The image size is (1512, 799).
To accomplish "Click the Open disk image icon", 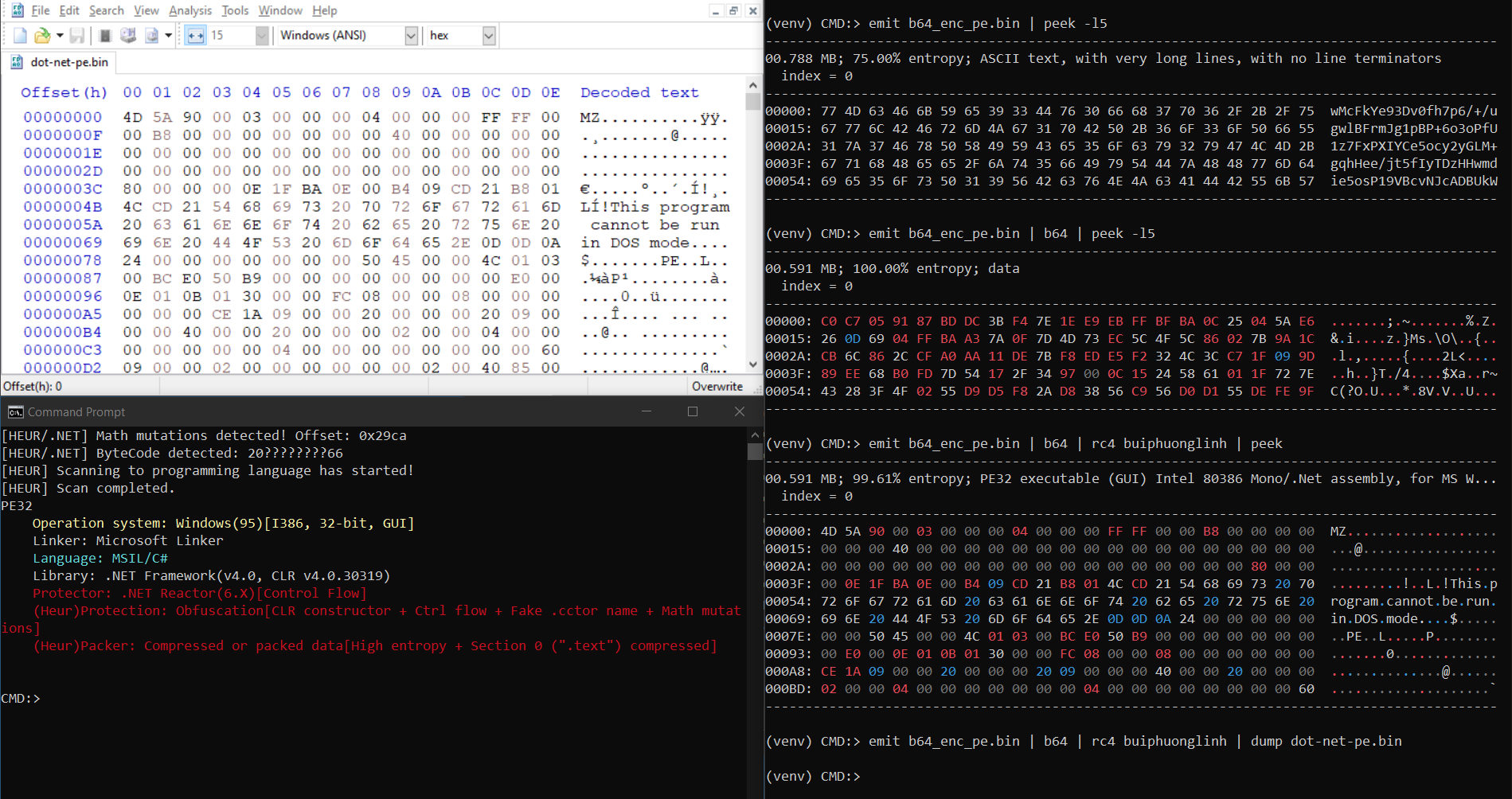I will coord(151,35).
